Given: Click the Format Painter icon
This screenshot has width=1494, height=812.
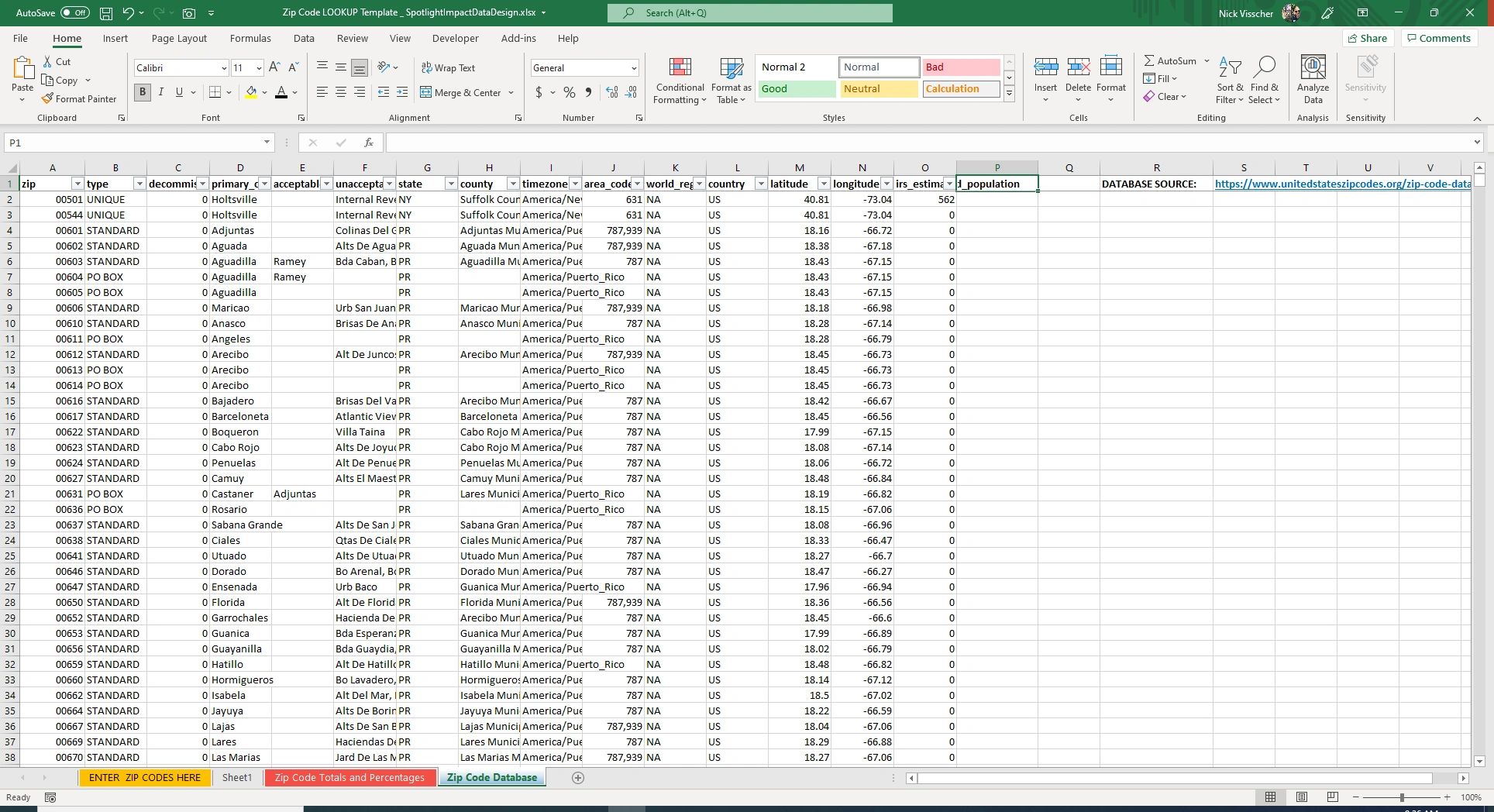Looking at the screenshot, I should [48, 99].
